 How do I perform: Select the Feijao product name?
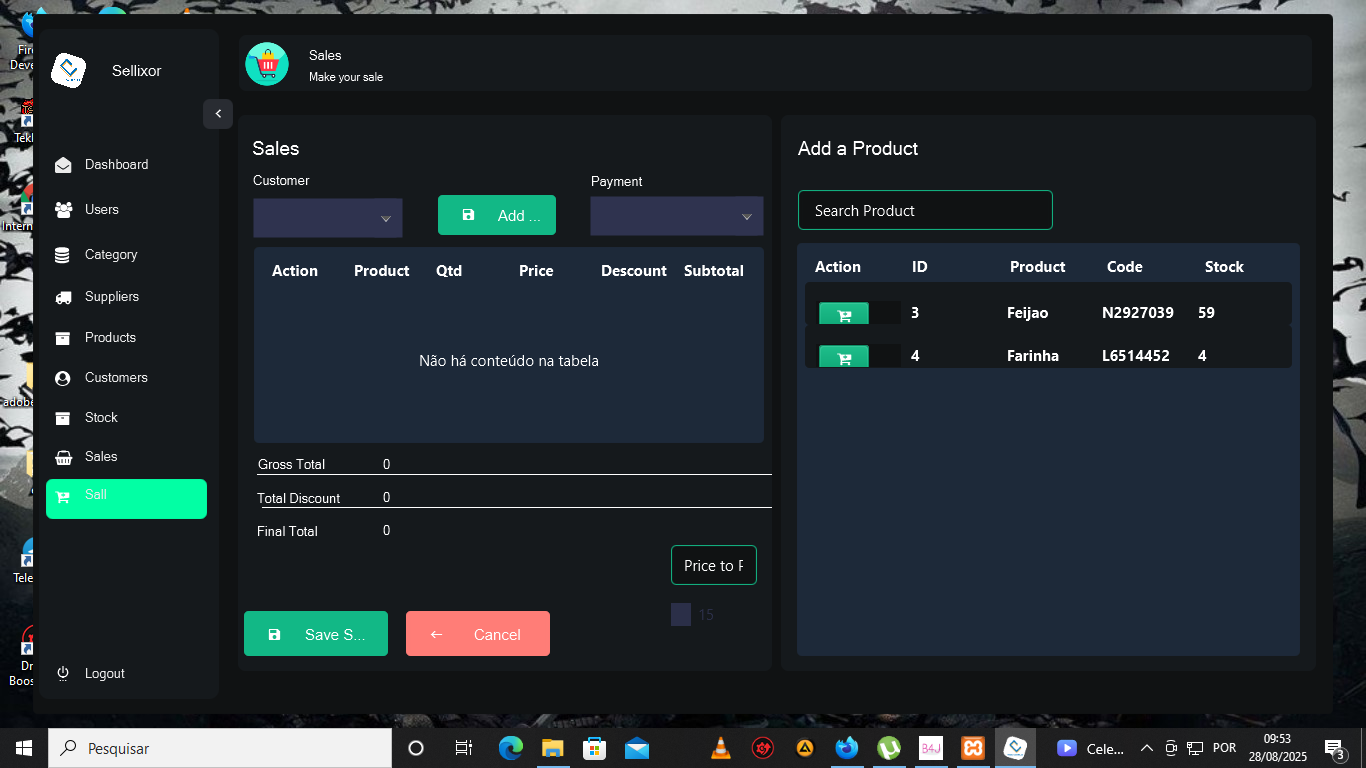(x=1028, y=313)
